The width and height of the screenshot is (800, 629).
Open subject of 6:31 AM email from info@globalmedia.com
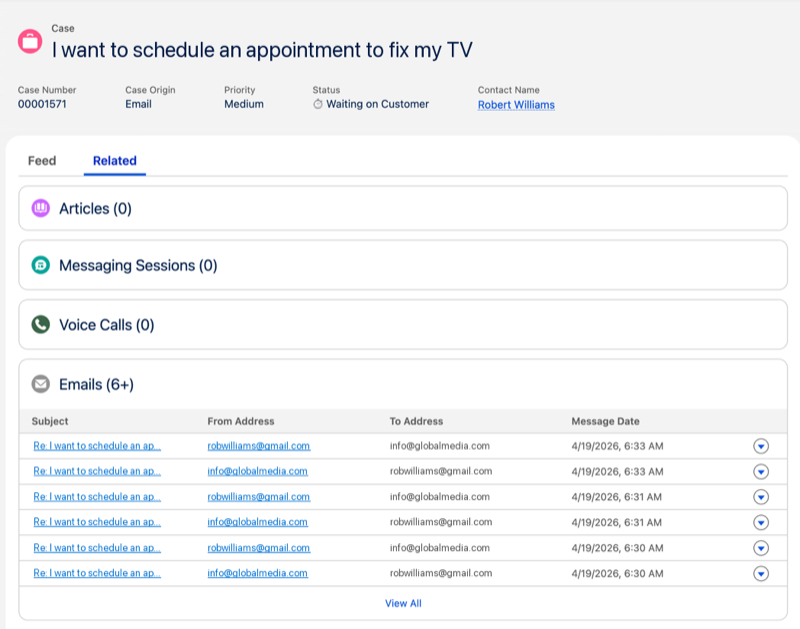(97, 522)
